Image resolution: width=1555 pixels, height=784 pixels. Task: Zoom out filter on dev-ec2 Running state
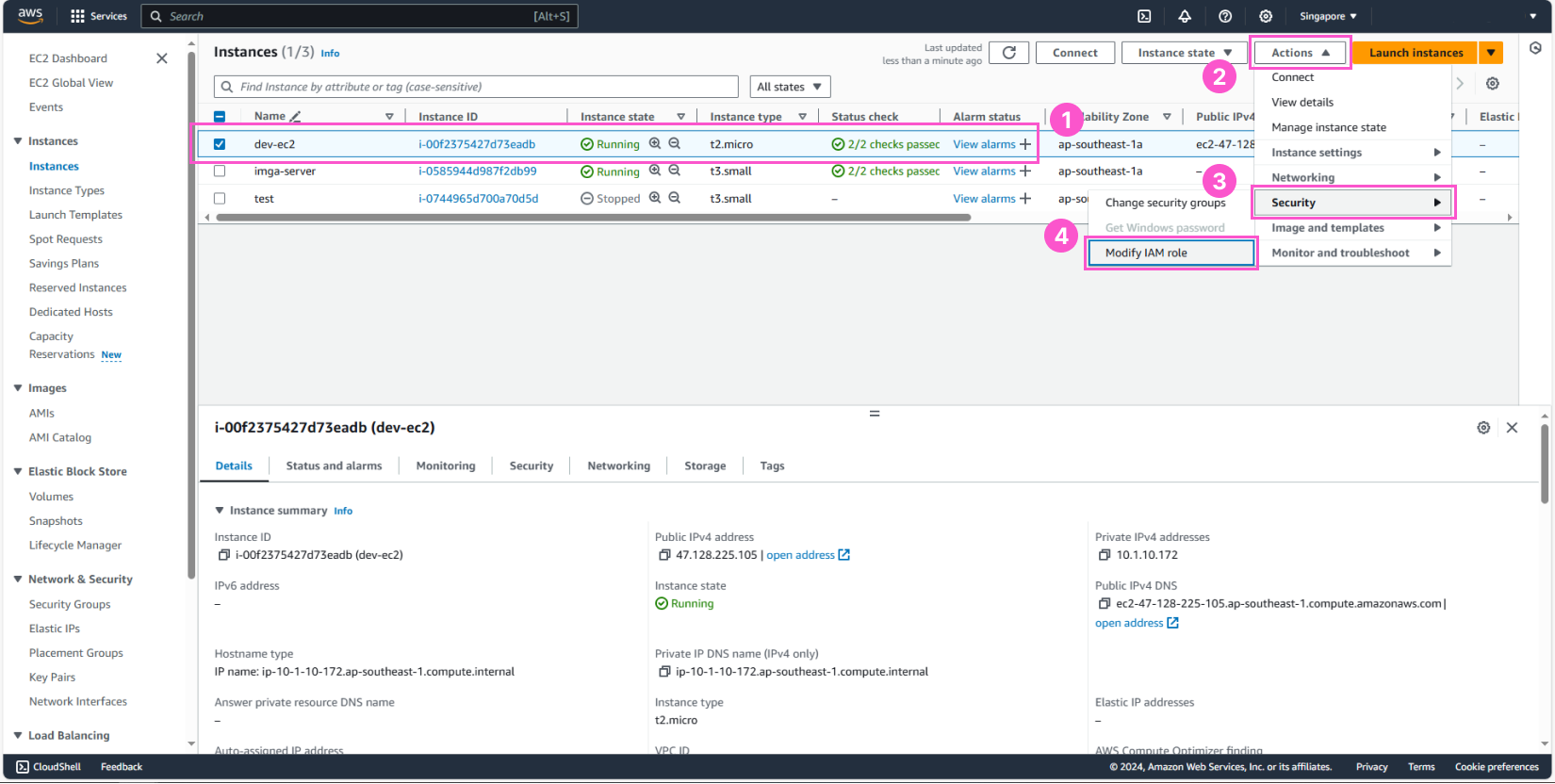coord(675,144)
